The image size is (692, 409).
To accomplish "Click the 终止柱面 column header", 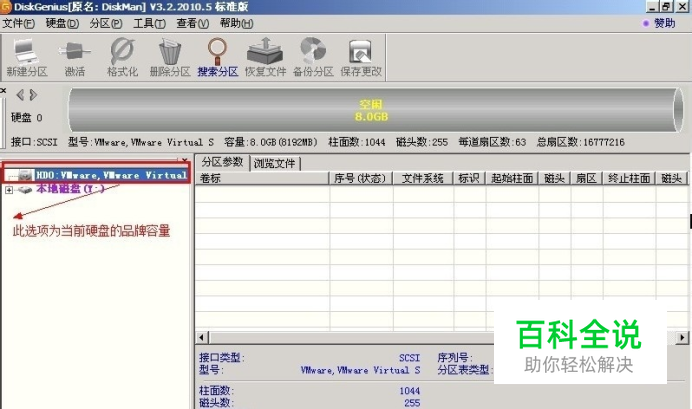I will pyautogui.click(x=629, y=178).
